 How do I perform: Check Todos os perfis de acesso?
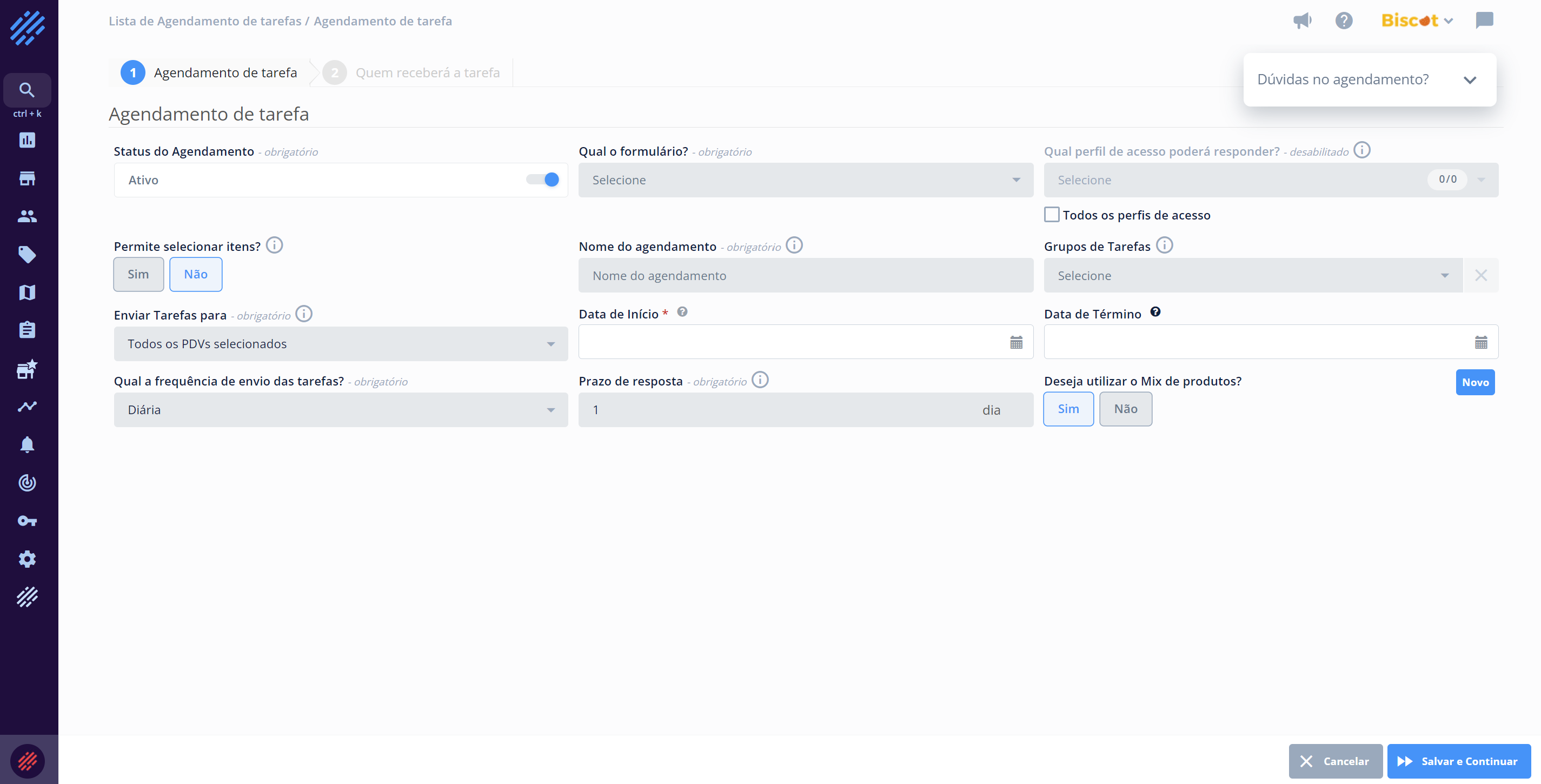pyautogui.click(x=1051, y=215)
